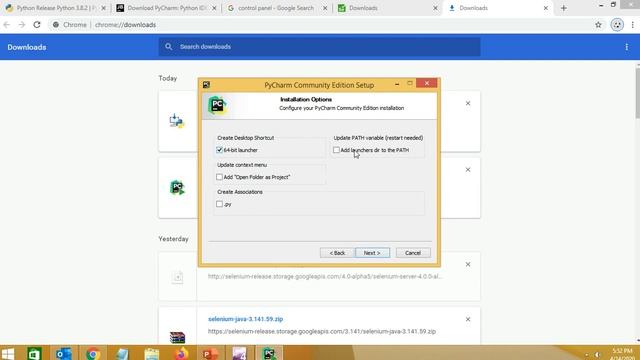The width and height of the screenshot is (640, 360).
Task: Click the selenium-java archive file icon
Action: (177, 337)
